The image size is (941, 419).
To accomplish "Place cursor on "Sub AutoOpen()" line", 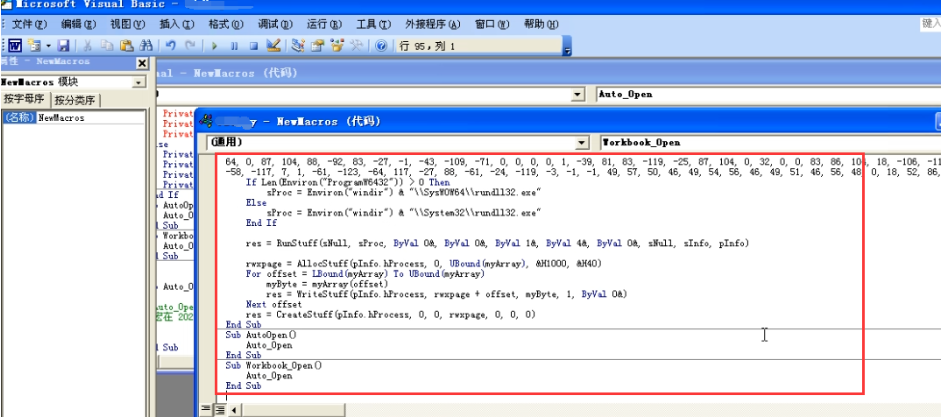I will pyautogui.click(x=261, y=335).
